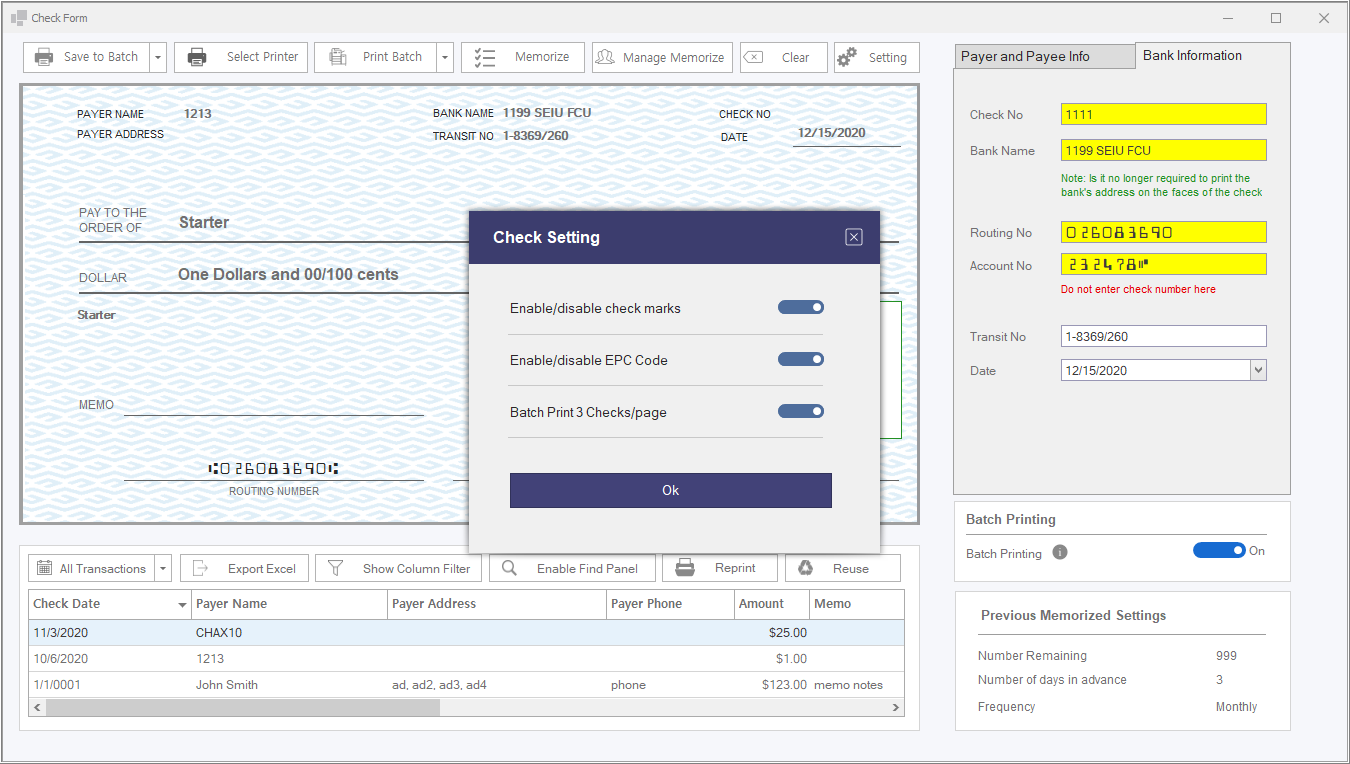Switch to Payer and Payee Info tab

pyautogui.click(x=1044, y=56)
